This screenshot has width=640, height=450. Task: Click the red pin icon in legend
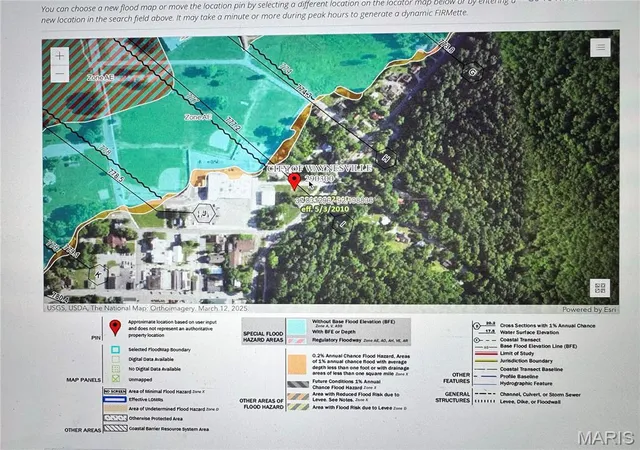tap(115, 327)
